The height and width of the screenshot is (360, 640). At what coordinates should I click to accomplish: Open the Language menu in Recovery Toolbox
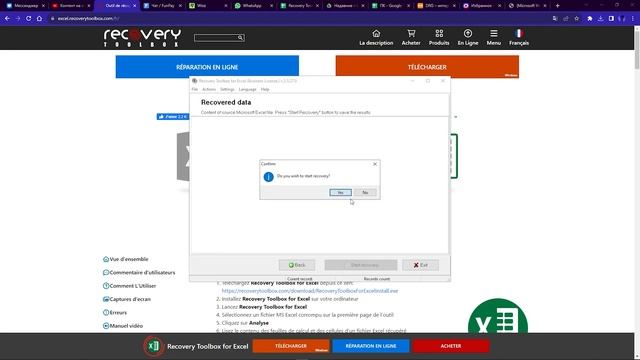(x=247, y=89)
